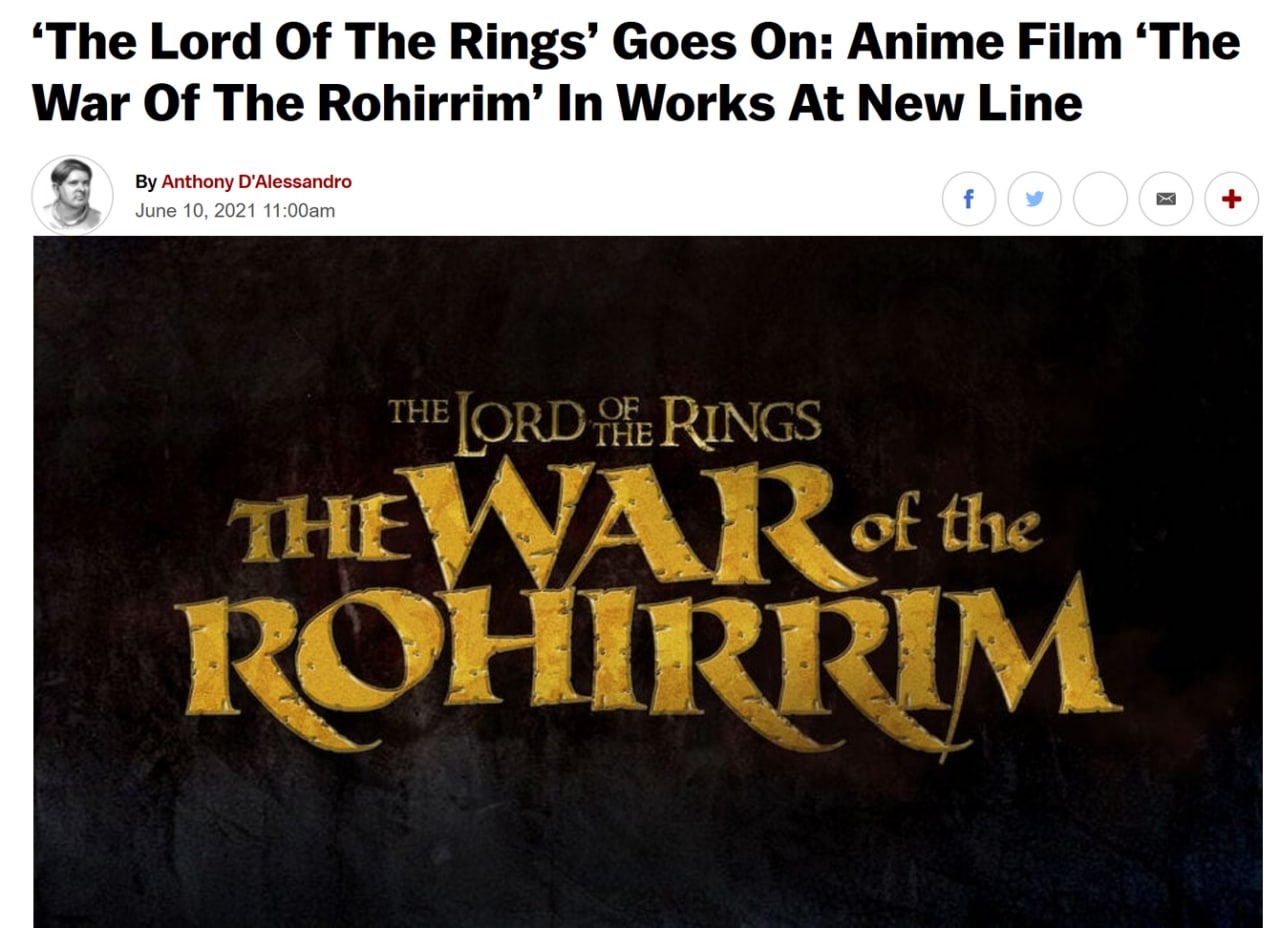This screenshot has height=928, width=1280.
Task: Click the small golden 'THE' before WAR
Action: point(317,527)
